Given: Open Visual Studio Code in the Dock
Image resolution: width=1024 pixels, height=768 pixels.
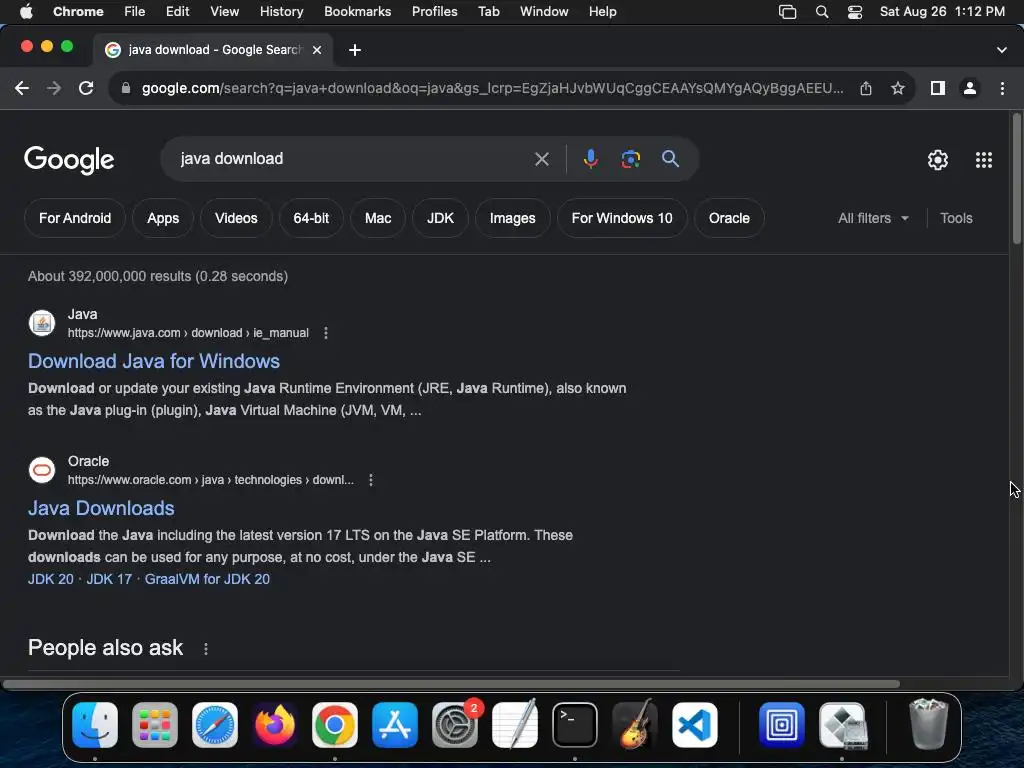Looking at the screenshot, I should (695, 725).
